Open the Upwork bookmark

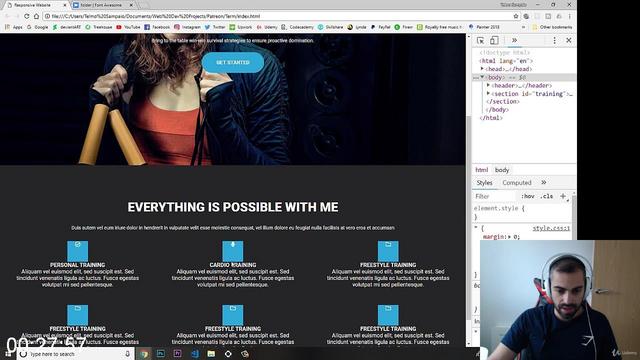tap(240, 27)
